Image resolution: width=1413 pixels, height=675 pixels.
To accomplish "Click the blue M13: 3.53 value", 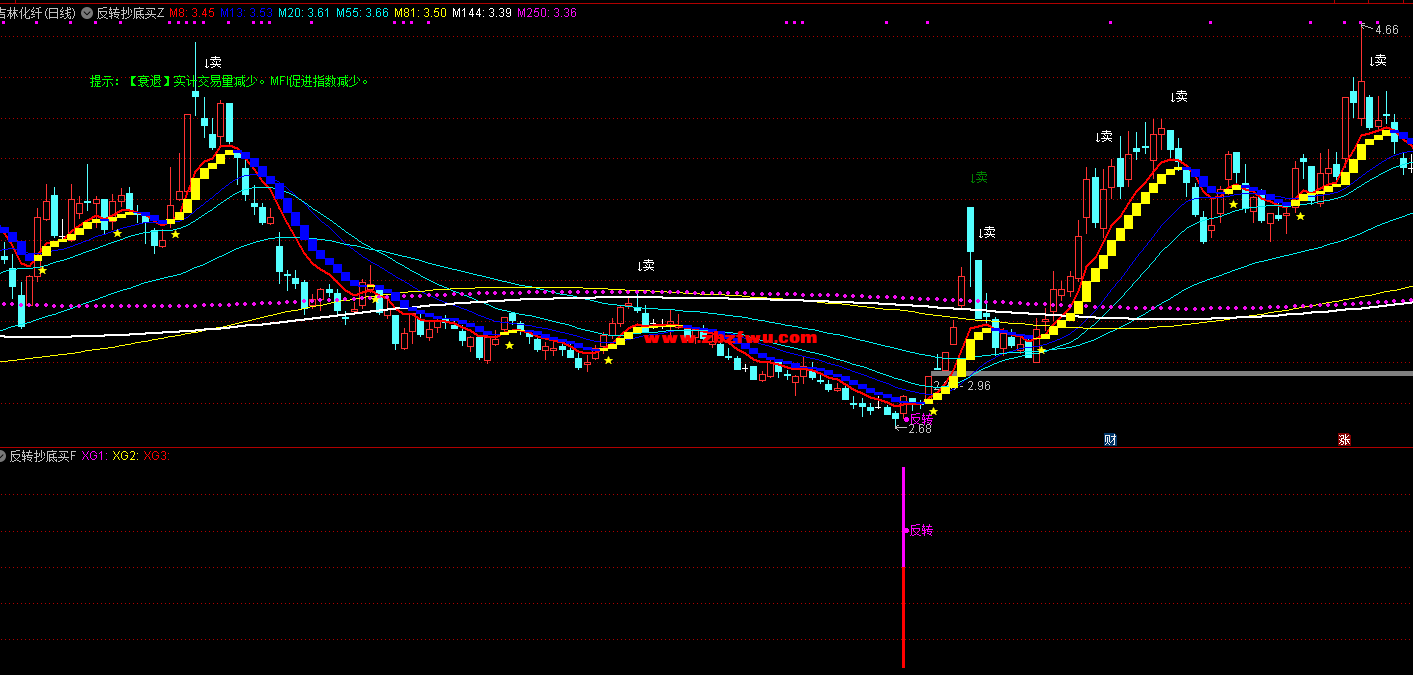I will 247,13.
